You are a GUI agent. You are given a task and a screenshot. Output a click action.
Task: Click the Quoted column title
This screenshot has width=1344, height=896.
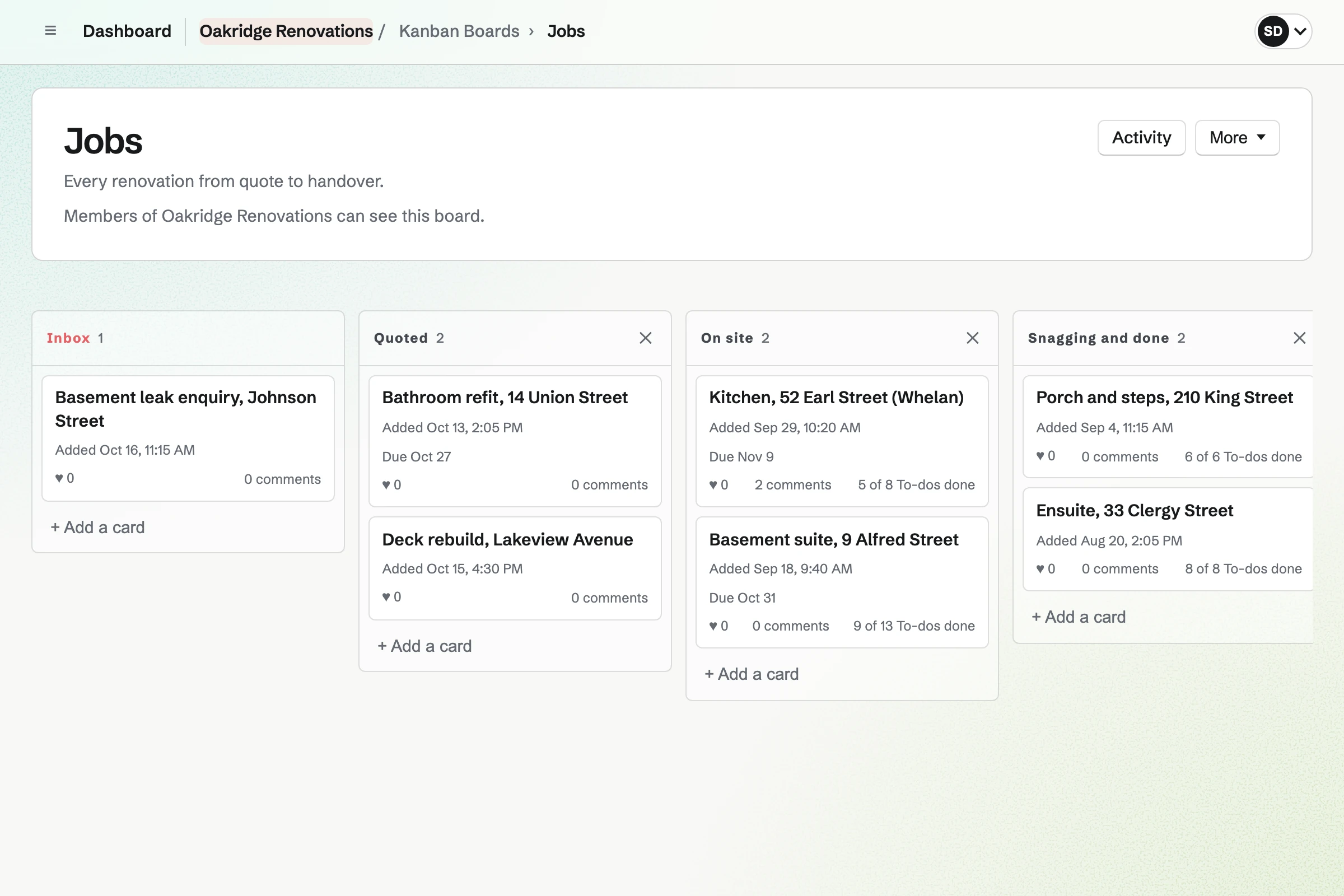pyautogui.click(x=400, y=338)
